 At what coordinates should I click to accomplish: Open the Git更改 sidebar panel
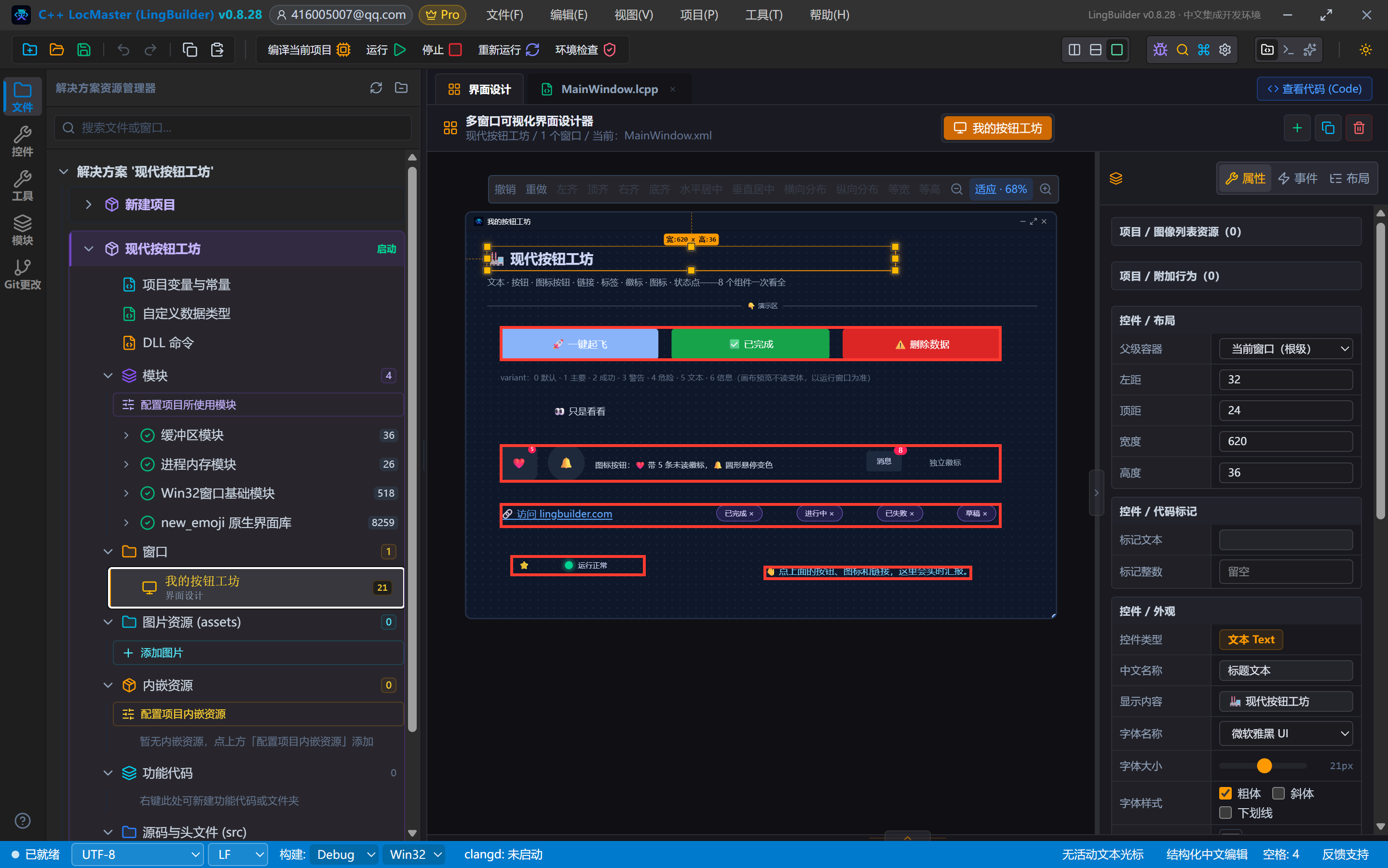[x=22, y=274]
